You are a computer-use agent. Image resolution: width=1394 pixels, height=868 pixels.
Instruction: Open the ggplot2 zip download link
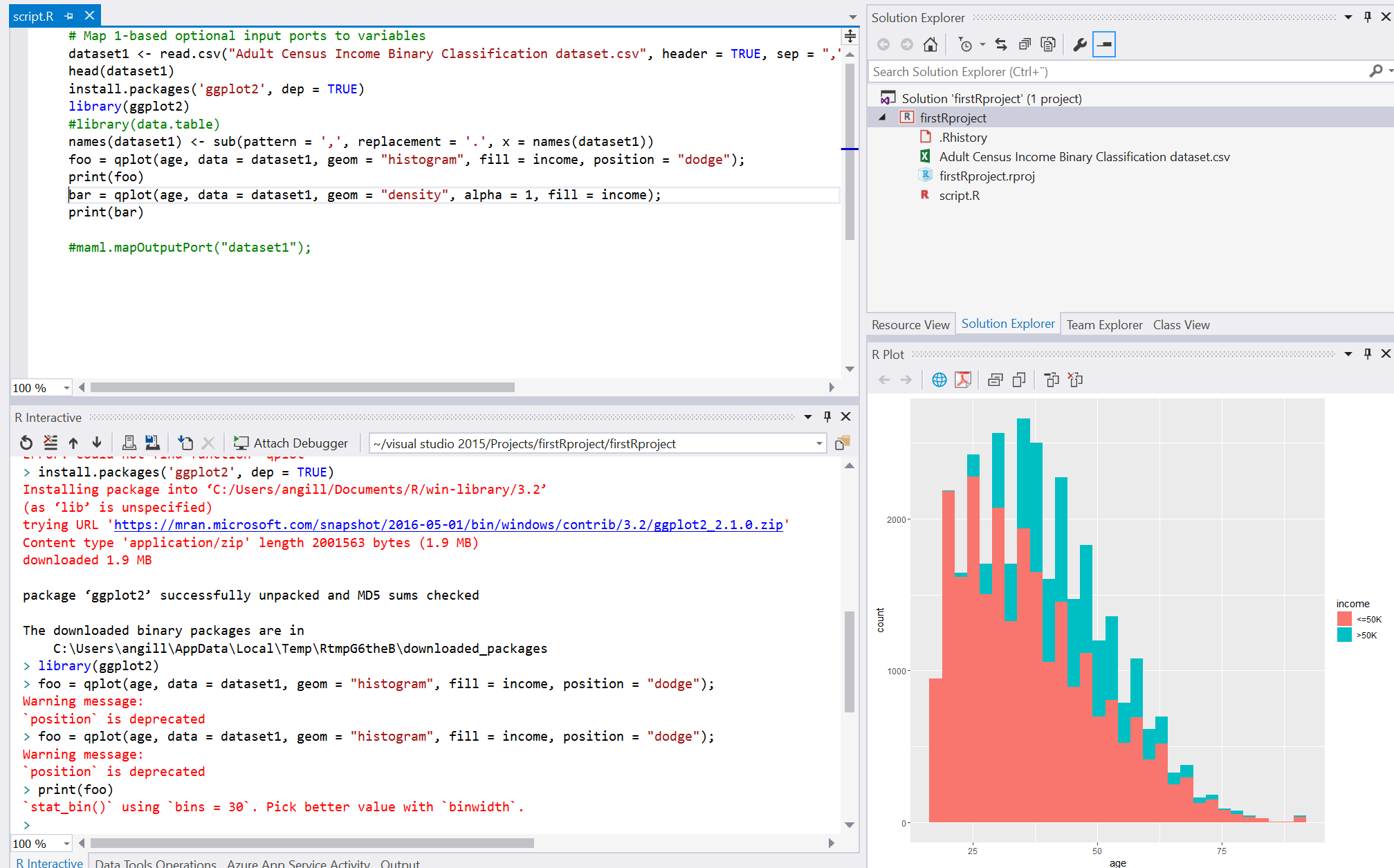[x=448, y=525]
